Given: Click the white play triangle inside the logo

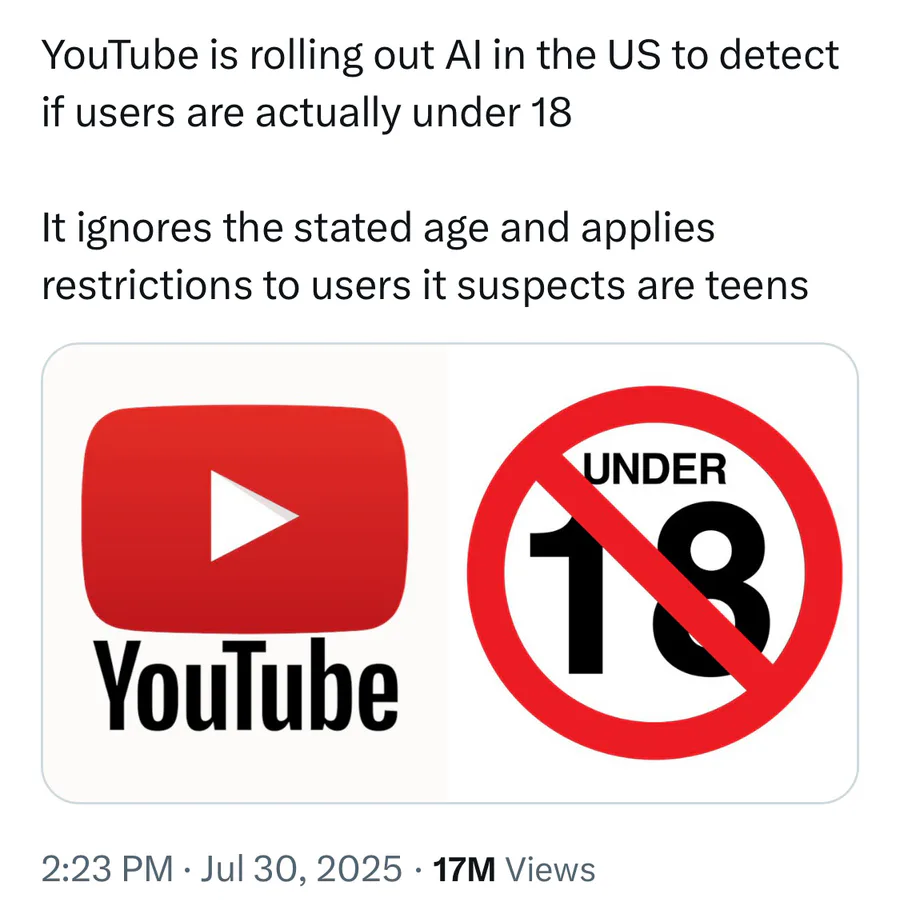Looking at the screenshot, I should click(x=254, y=516).
